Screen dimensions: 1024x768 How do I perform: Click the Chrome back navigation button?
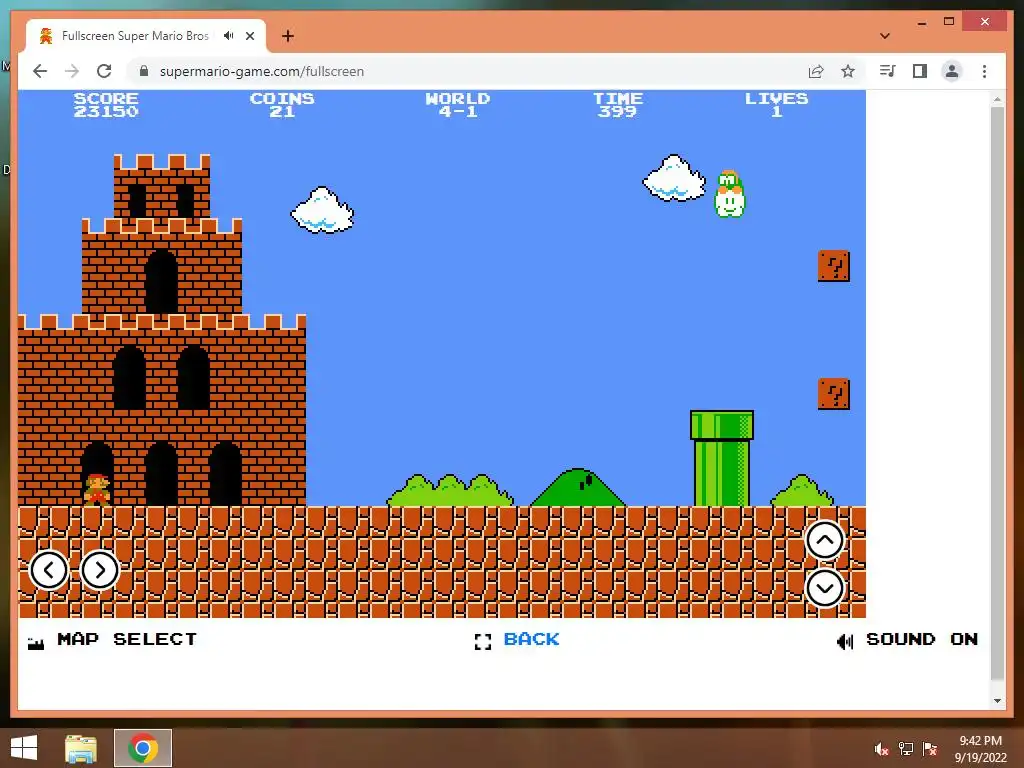point(40,71)
